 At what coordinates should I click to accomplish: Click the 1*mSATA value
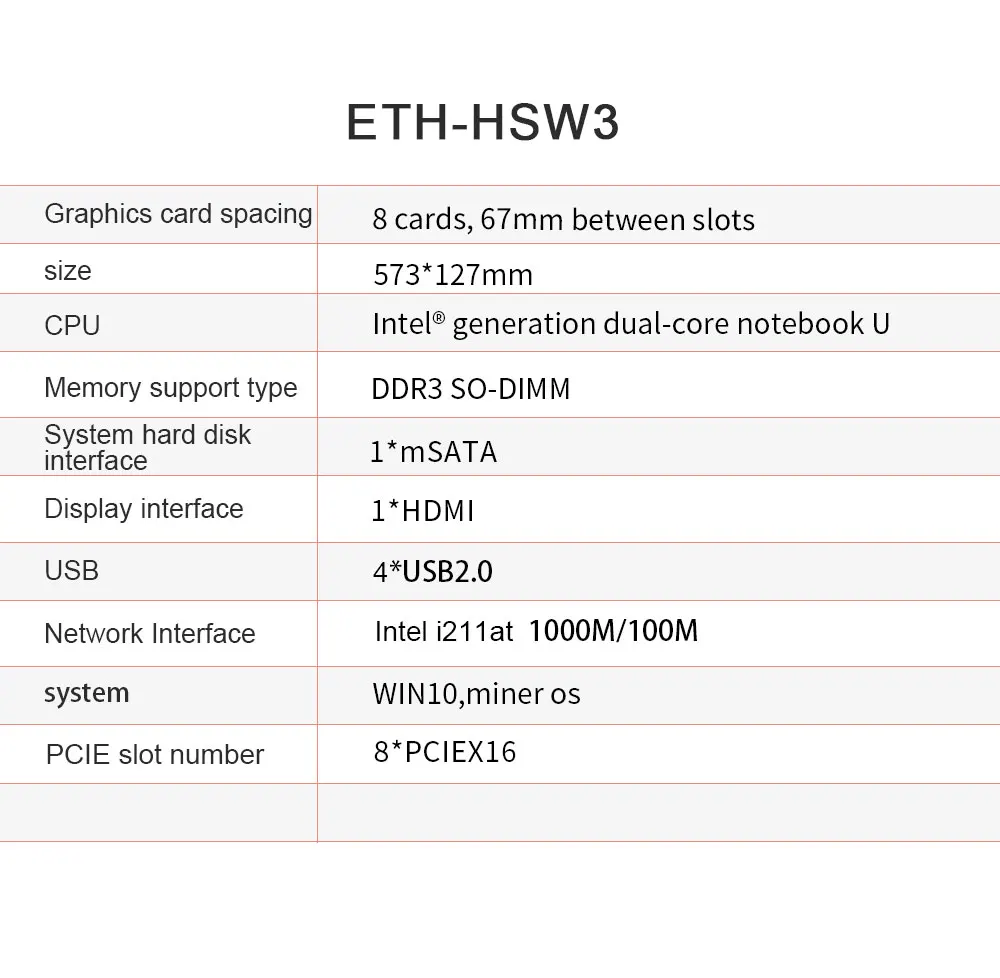pyautogui.click(x=434, y=452)
